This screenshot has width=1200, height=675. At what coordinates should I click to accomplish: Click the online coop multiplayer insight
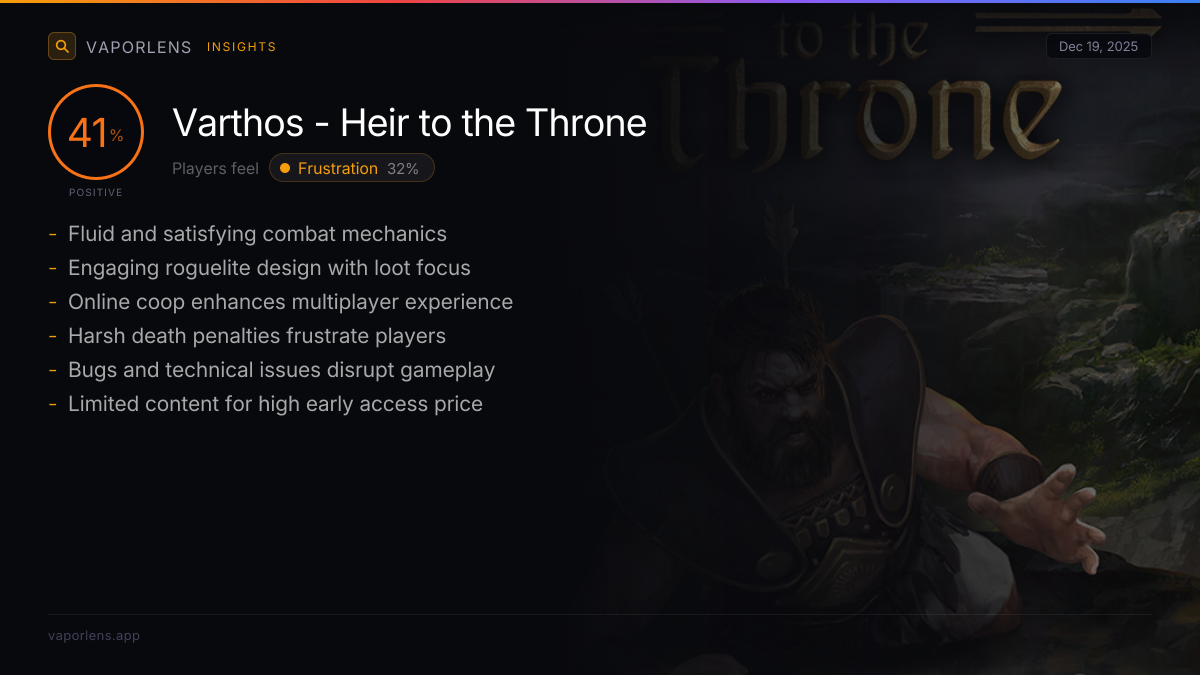(x=290, y=302)
